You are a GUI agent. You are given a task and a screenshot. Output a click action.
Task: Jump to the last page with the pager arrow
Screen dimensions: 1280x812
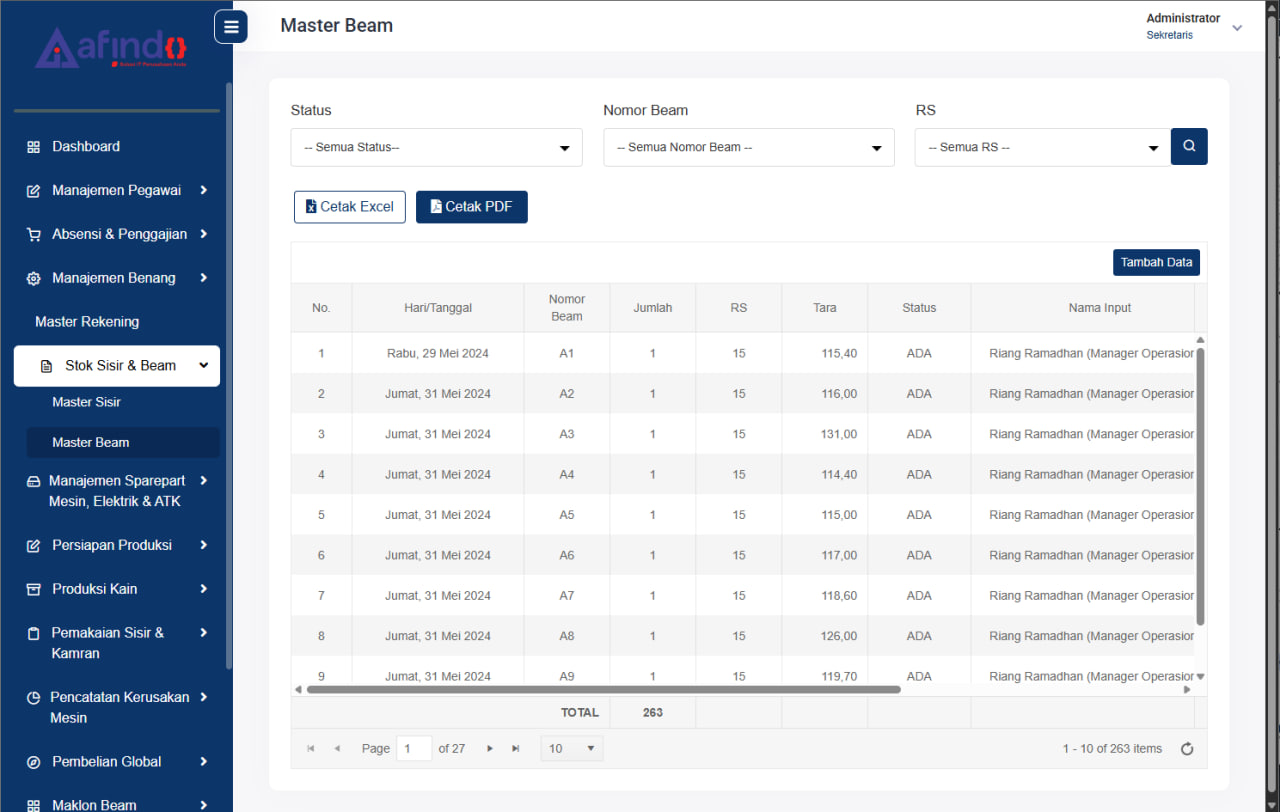516,748
